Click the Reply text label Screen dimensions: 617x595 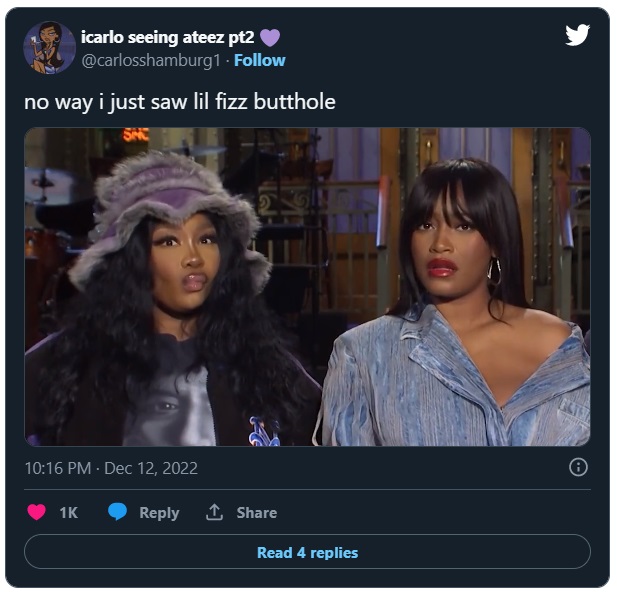click(159, 513)
